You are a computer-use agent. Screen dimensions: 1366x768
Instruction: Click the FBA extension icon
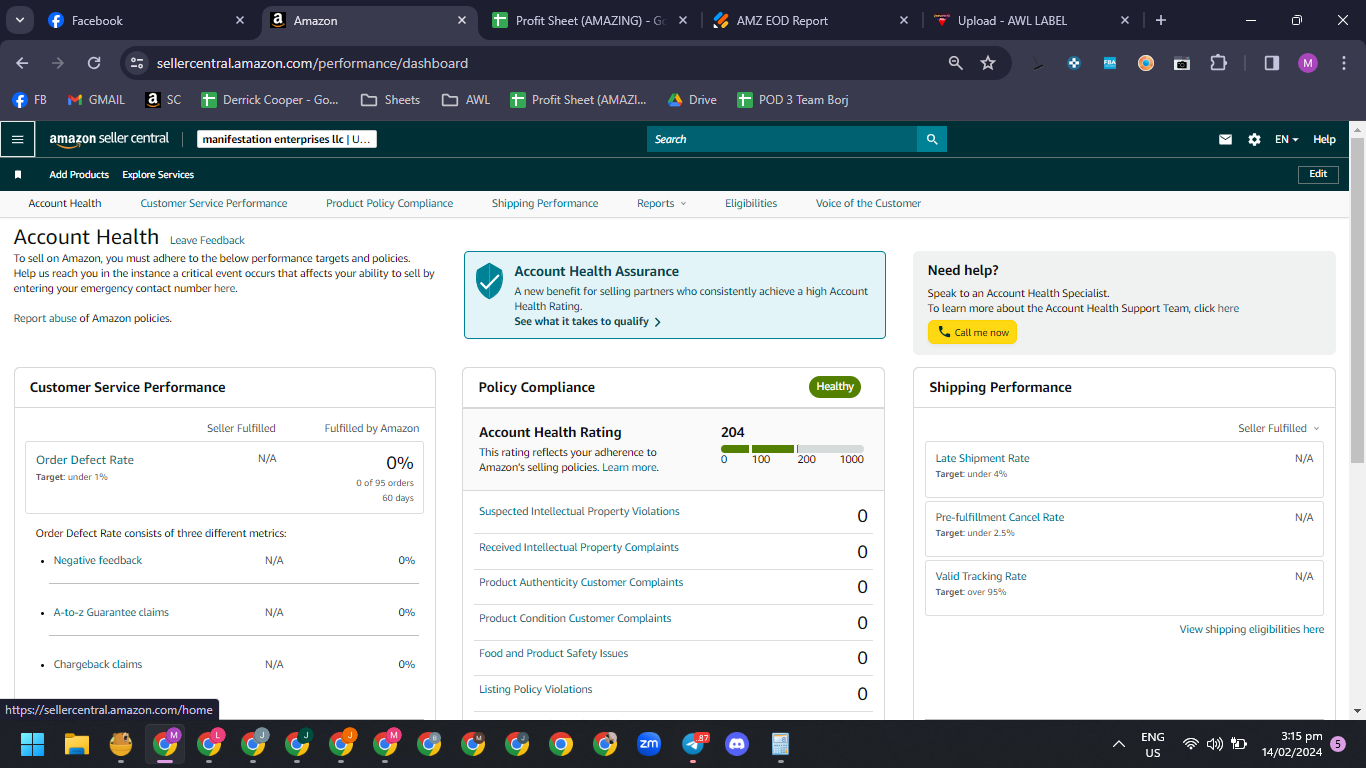pos(1110,63)
